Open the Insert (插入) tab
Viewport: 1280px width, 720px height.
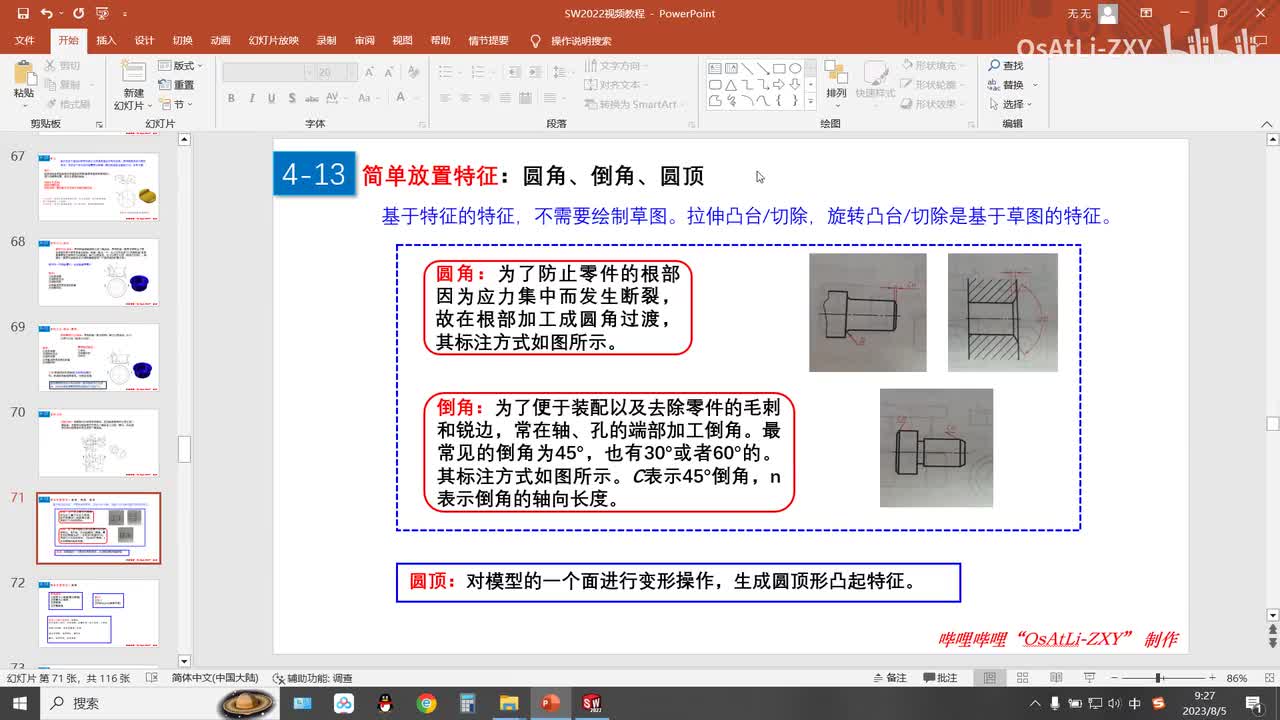[x=106, y=41]
